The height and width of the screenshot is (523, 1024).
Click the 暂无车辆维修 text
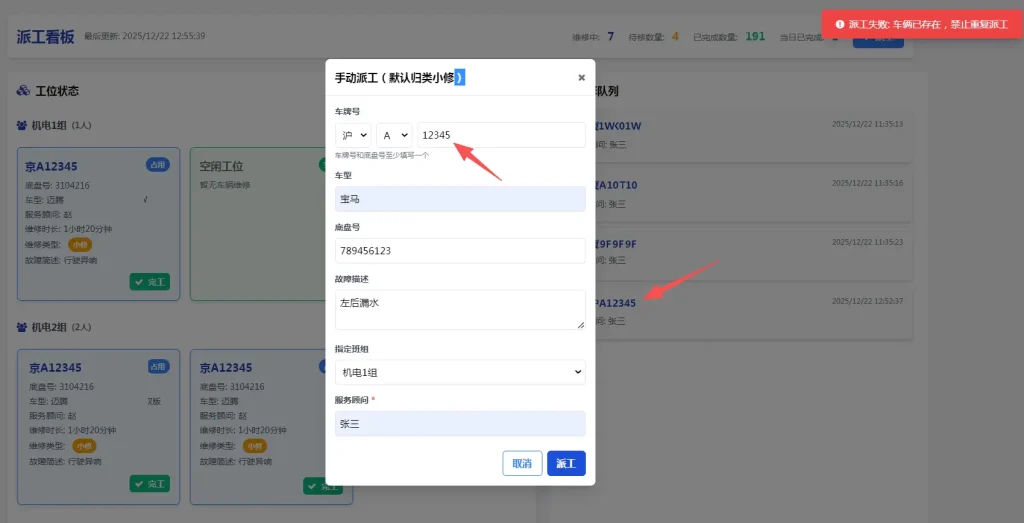pyautogui.click(x=225, y=185)
